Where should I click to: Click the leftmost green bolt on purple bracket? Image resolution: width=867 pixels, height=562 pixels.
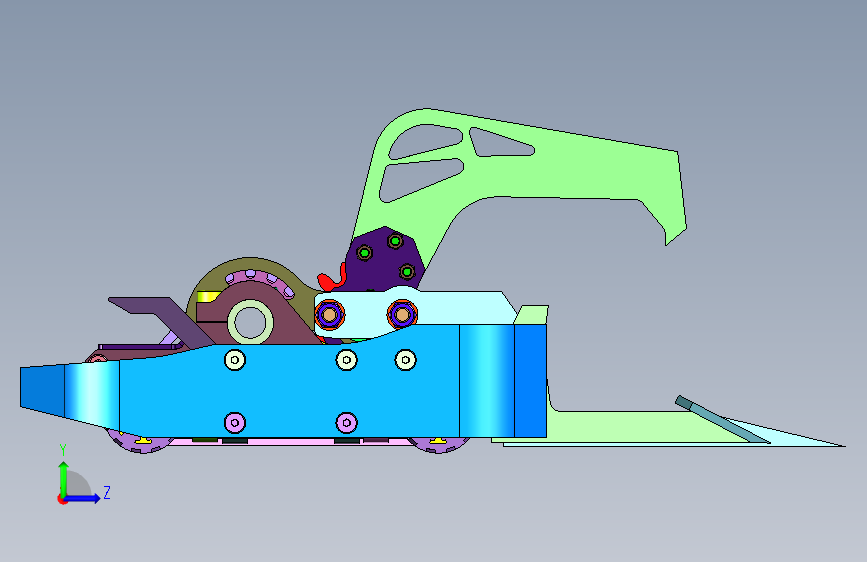pyautogui.click(x=364, y=253)
